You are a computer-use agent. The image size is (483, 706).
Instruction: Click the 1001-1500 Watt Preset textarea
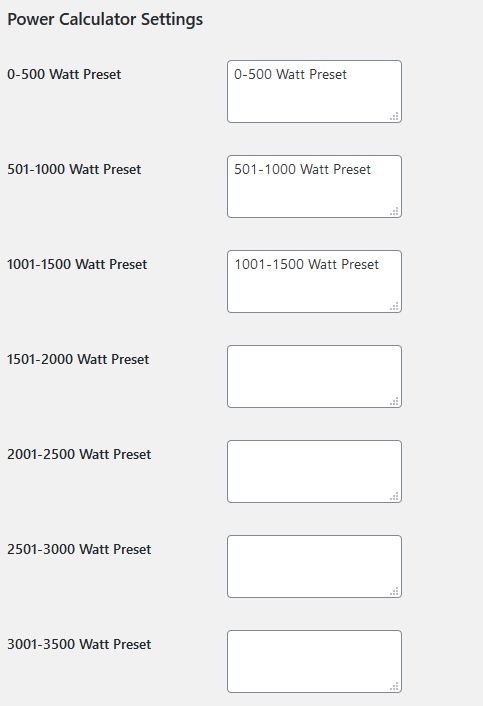314,281
